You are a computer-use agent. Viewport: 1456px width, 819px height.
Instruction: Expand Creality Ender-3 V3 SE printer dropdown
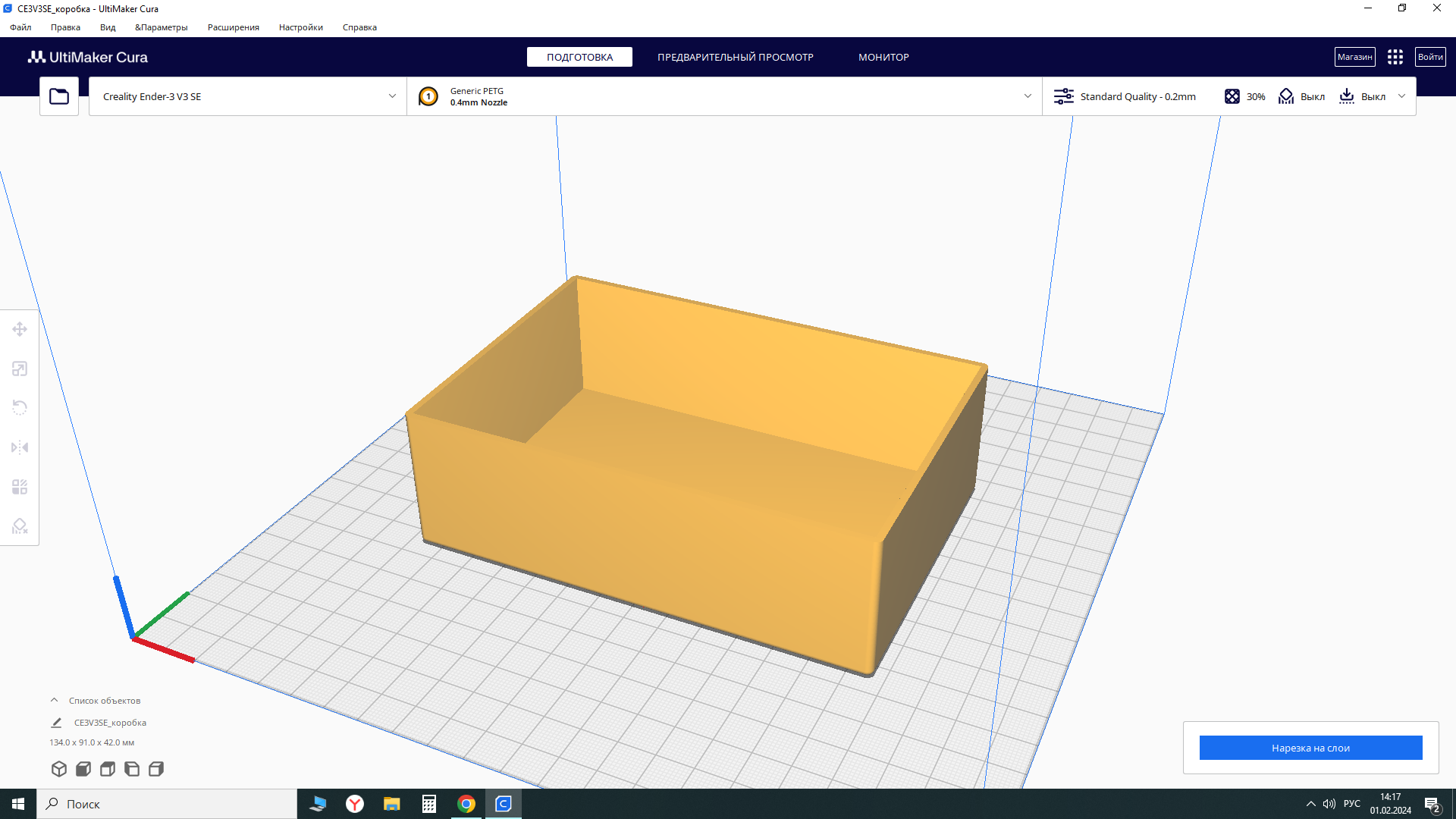pyautogui.click(x=392, y=96)
